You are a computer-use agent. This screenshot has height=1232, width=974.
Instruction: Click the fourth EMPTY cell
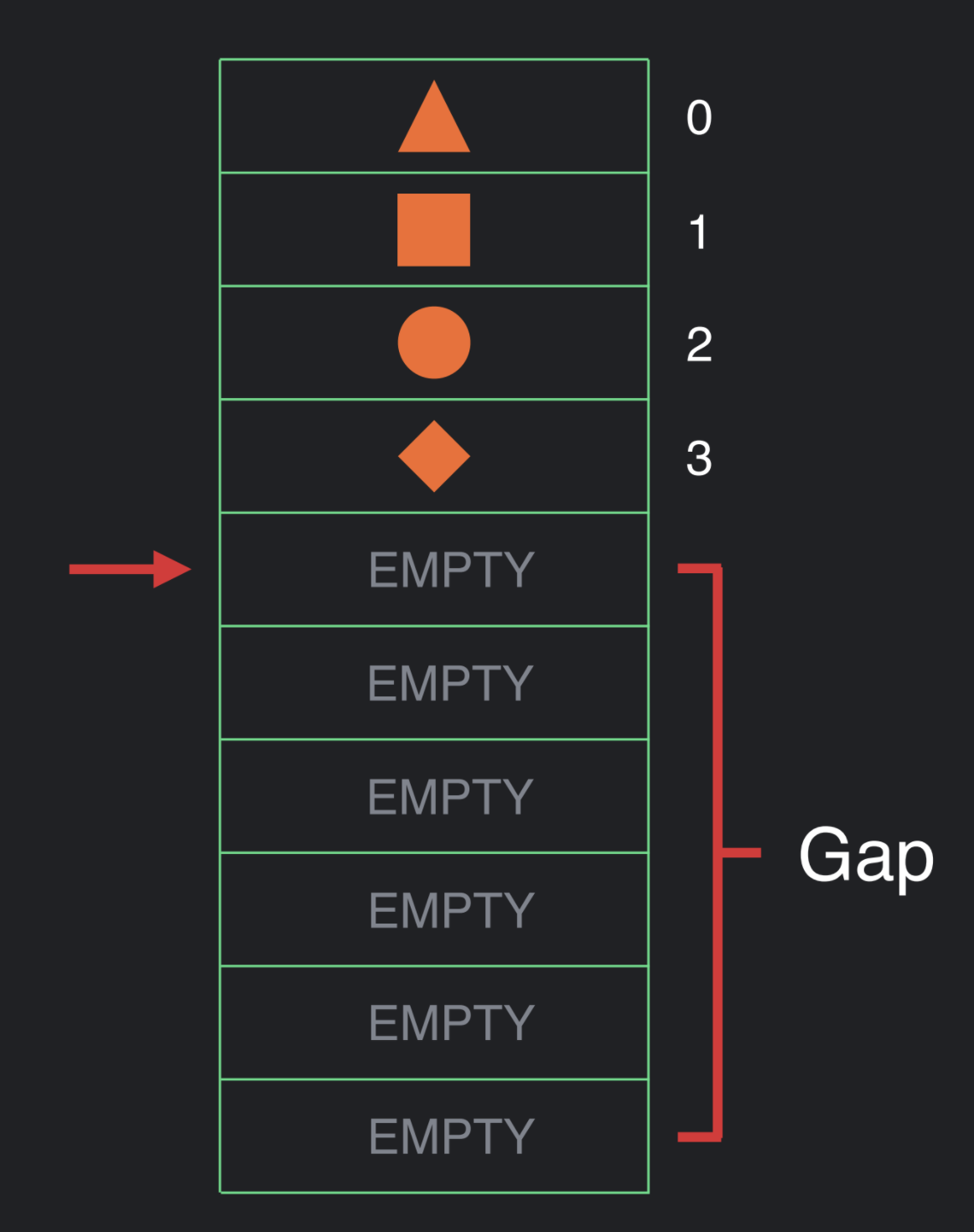[434, 909]
